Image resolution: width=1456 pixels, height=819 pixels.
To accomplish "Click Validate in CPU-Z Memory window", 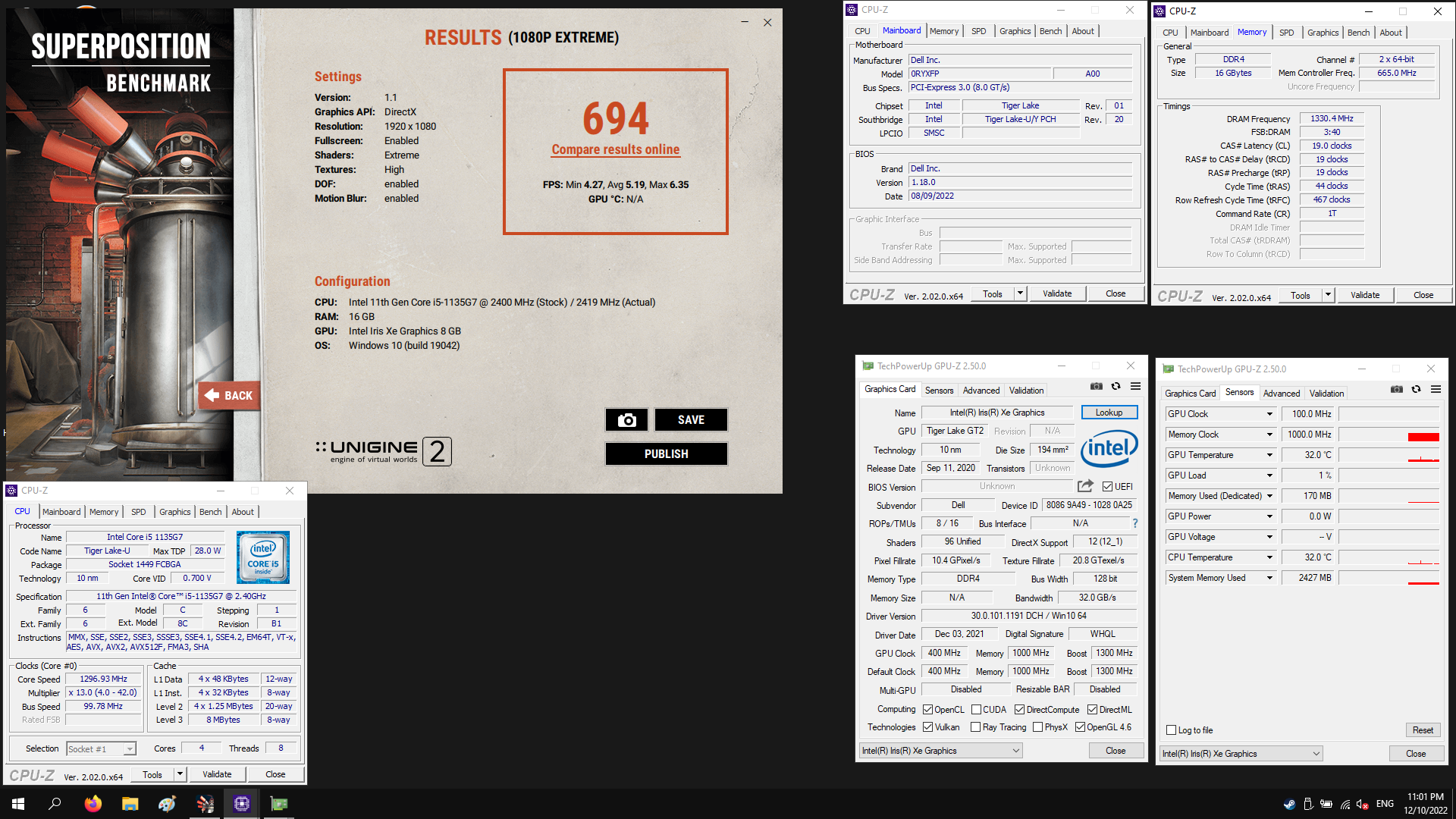I will [1365, 295].
